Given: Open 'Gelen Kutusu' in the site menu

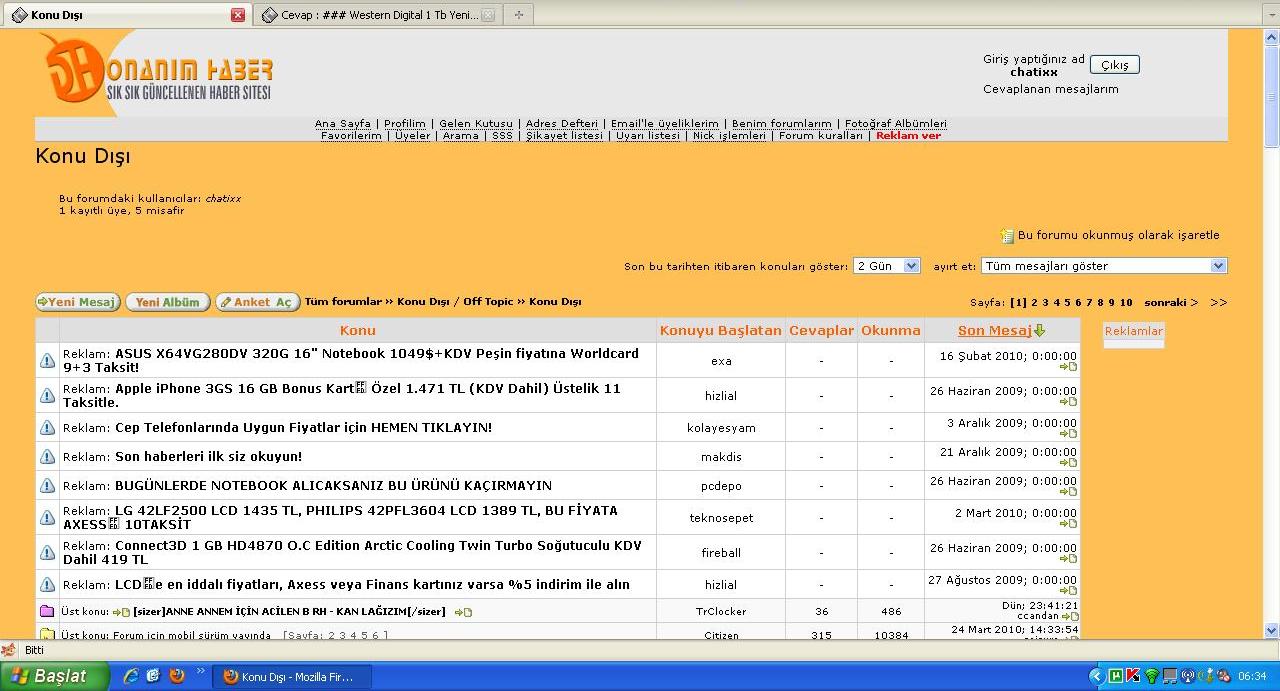Looking at the screenshot, I should point(476,124).
